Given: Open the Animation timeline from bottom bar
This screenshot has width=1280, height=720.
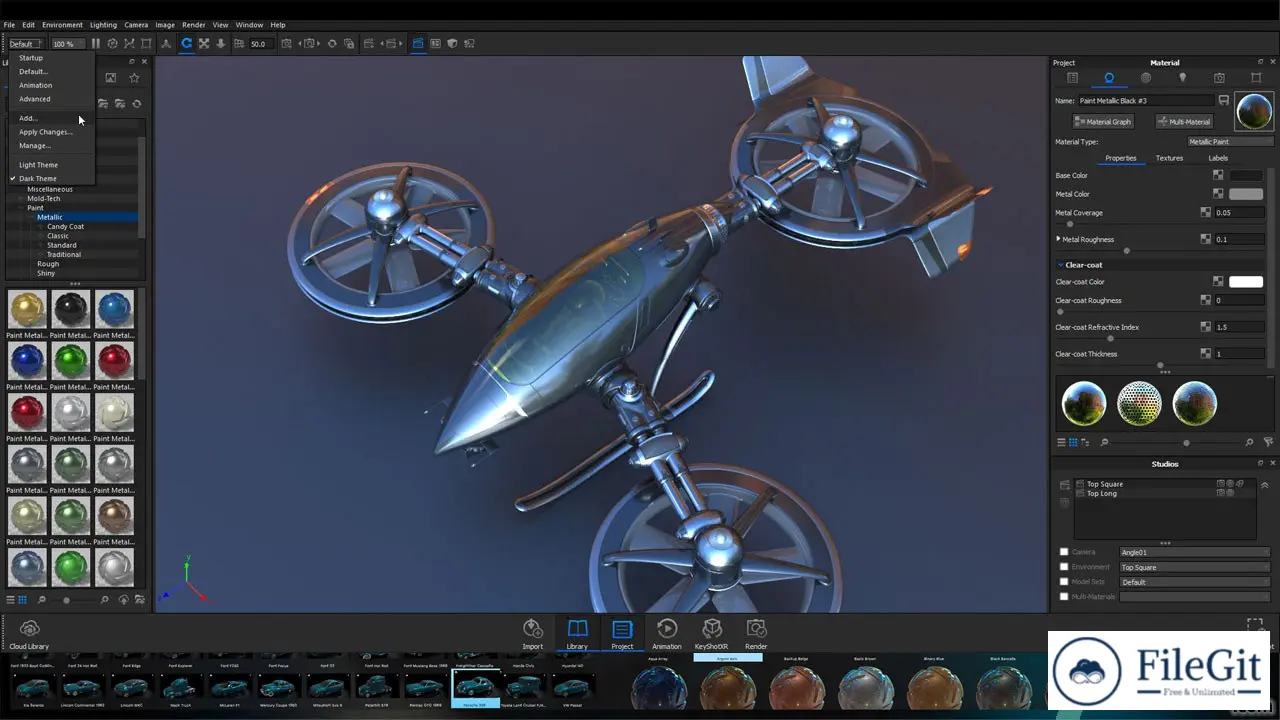Looking at the screenshot, I should (x=667, y=634).
